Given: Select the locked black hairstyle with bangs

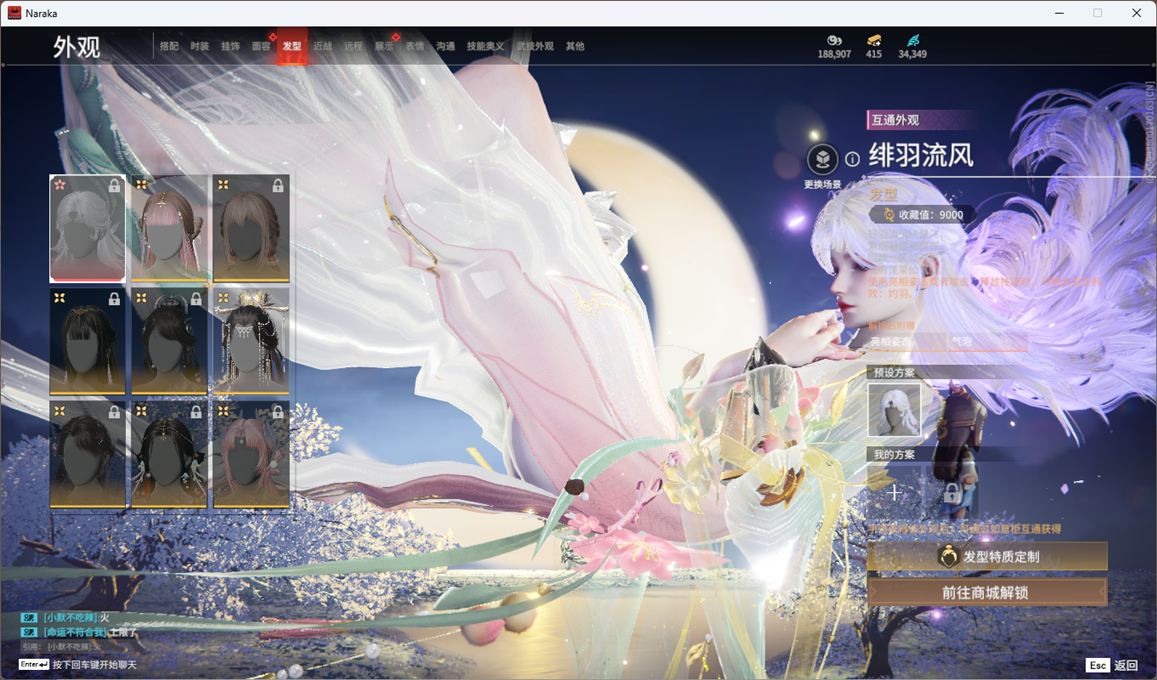Looking at the screenshot, I should pos(87,341).
